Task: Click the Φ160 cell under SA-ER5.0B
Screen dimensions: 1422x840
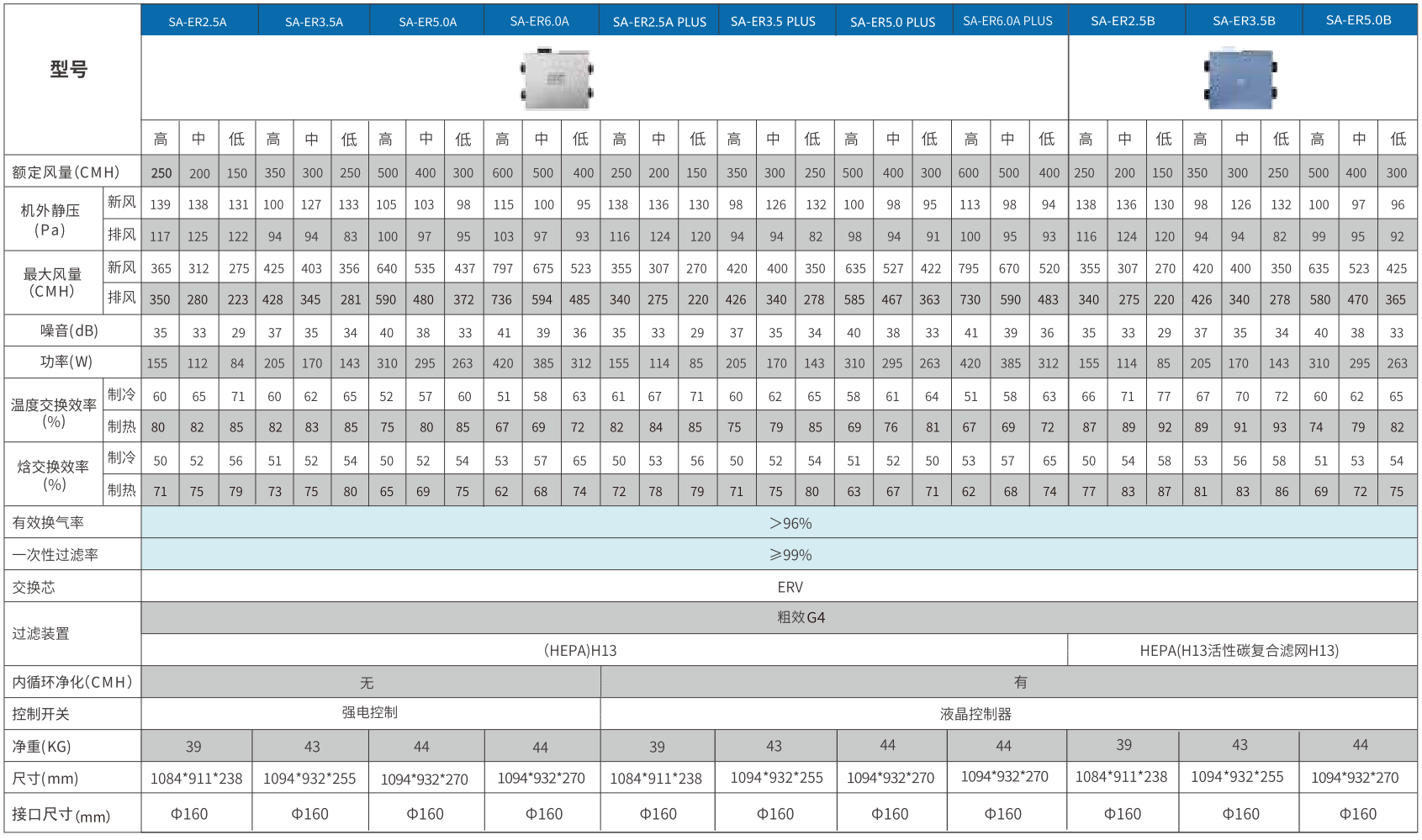Action: pyautogui.click(x=1358, y=814)
